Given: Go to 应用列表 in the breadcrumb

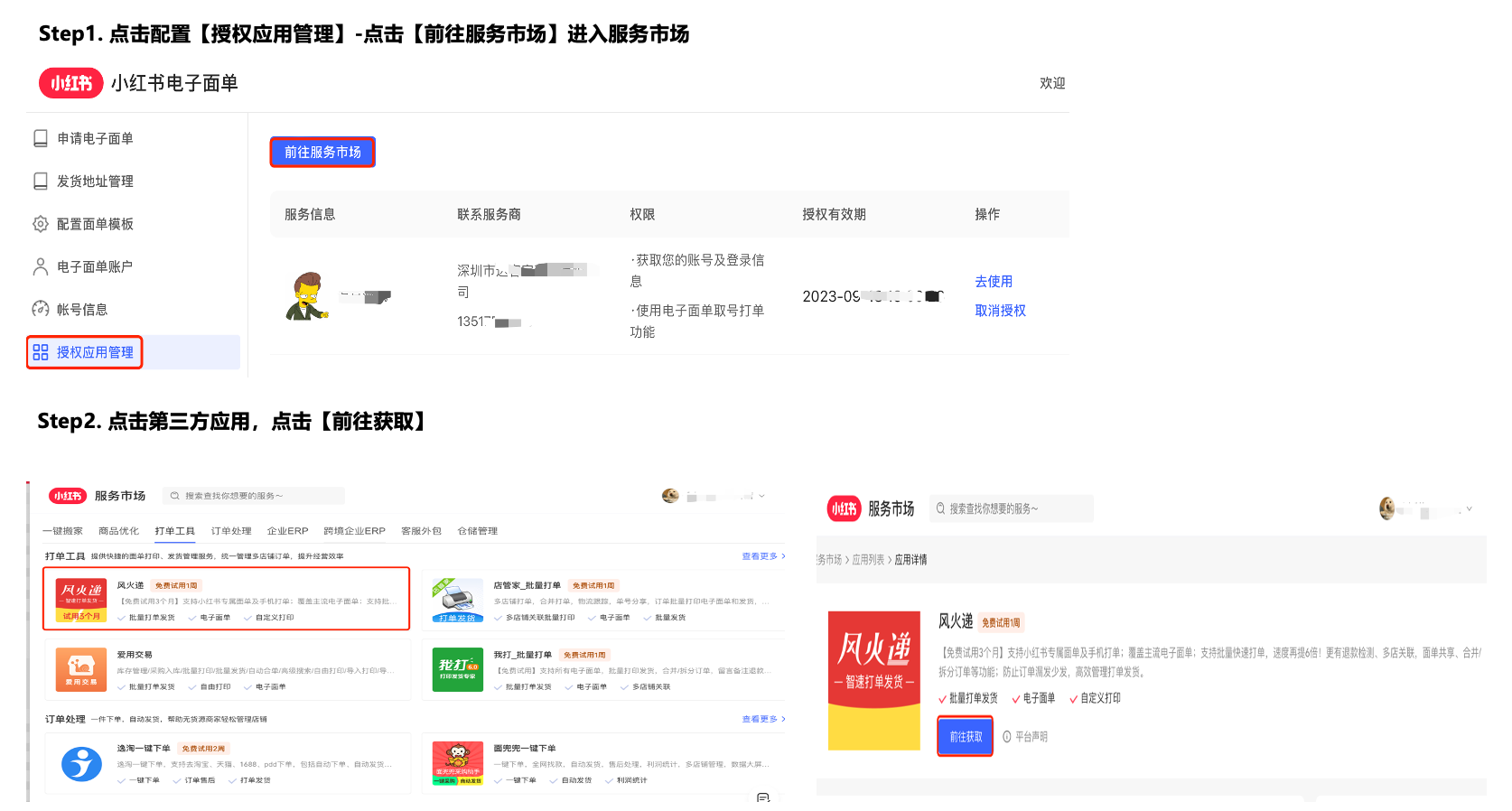Looking at the screenshot, I should pyautogui.click(x=868, y=560).
